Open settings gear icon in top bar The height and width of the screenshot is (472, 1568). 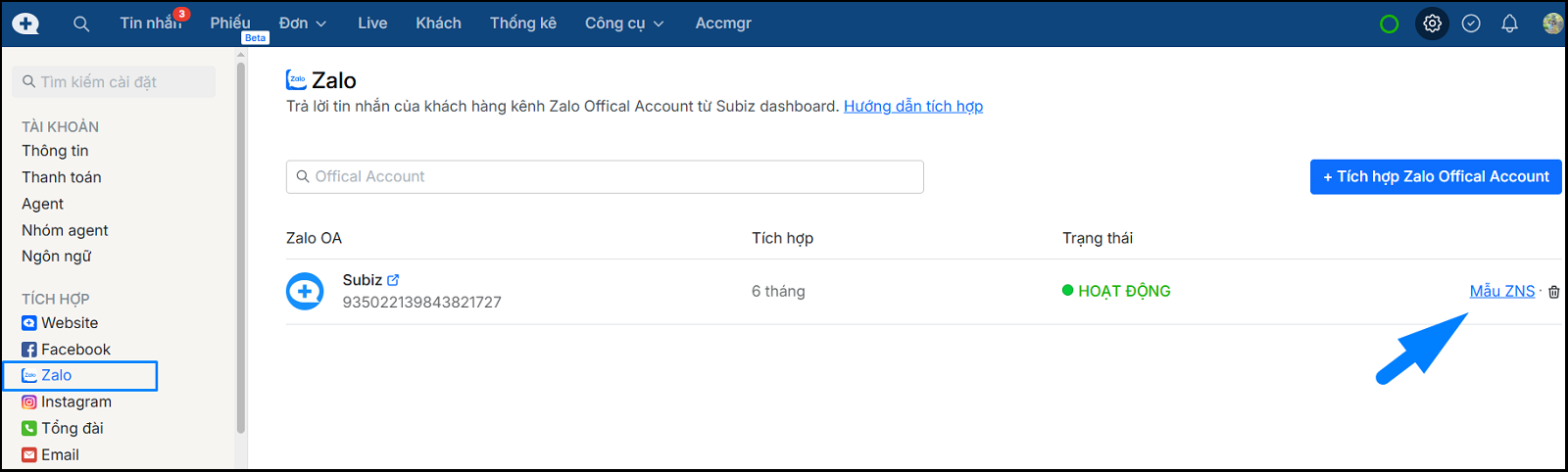pos(1432,24)
